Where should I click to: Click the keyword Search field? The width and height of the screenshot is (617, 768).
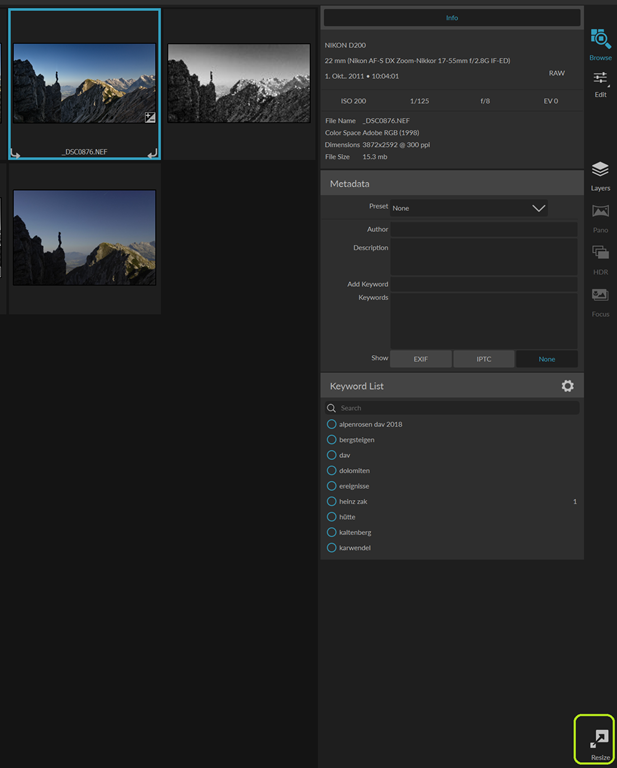[x=455, y=408]
